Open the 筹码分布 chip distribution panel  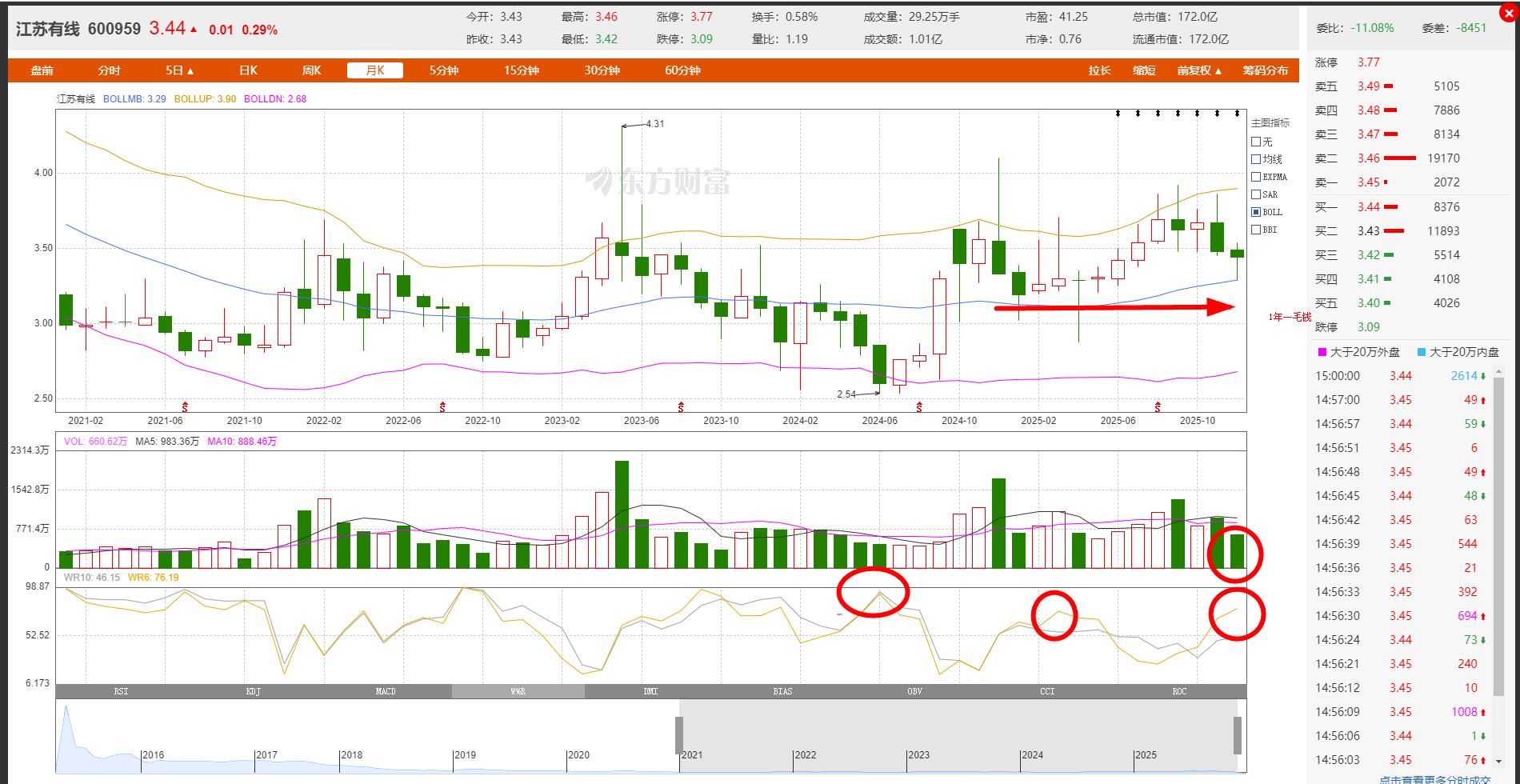pyautogui.click(x=1265, y=70)
